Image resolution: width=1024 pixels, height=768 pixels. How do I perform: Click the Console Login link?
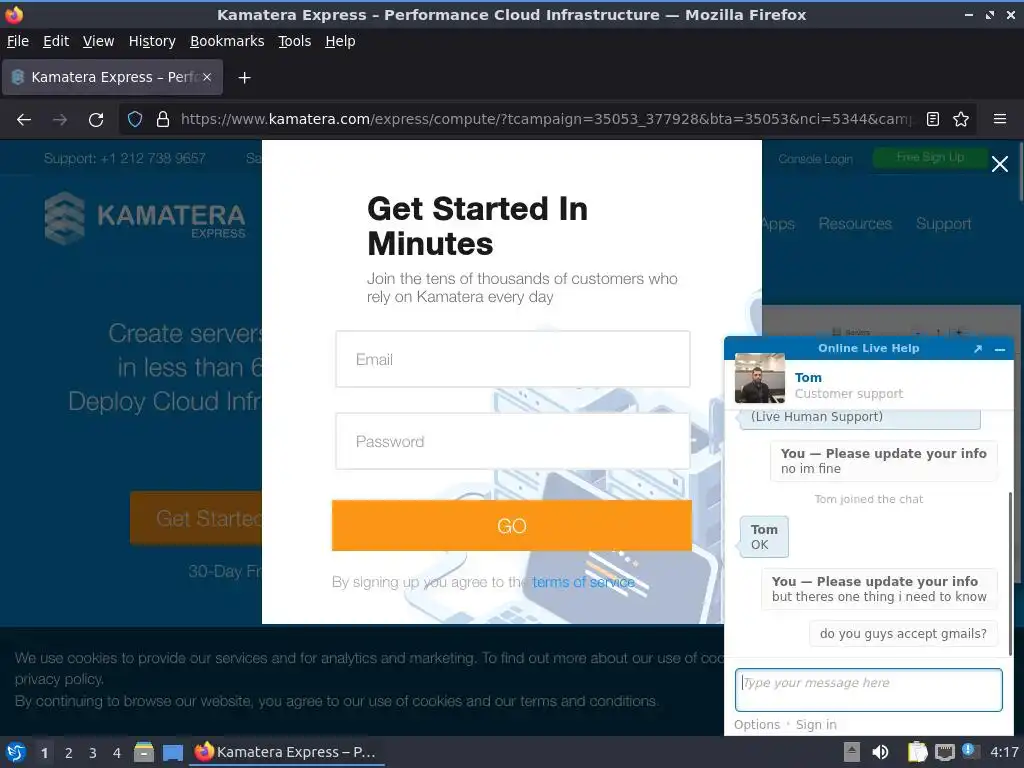point(816,159)
